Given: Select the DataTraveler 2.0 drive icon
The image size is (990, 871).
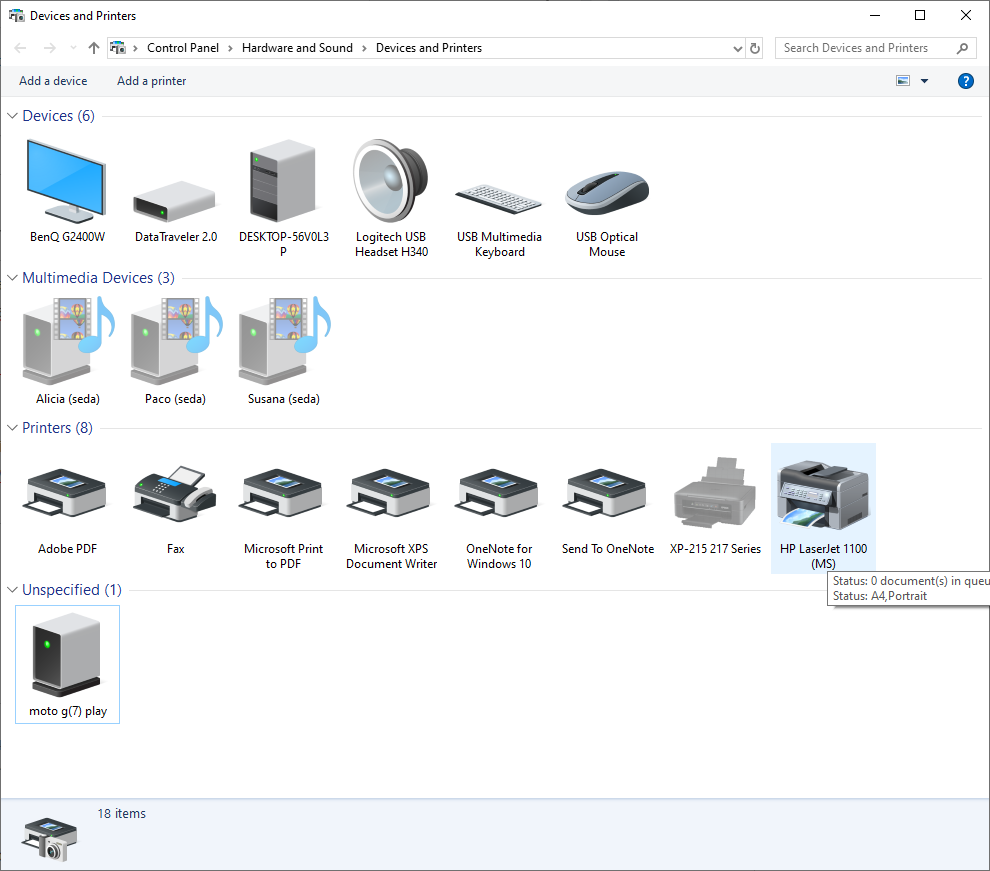Looking at the screenshot, I should (x=174, y=201).
